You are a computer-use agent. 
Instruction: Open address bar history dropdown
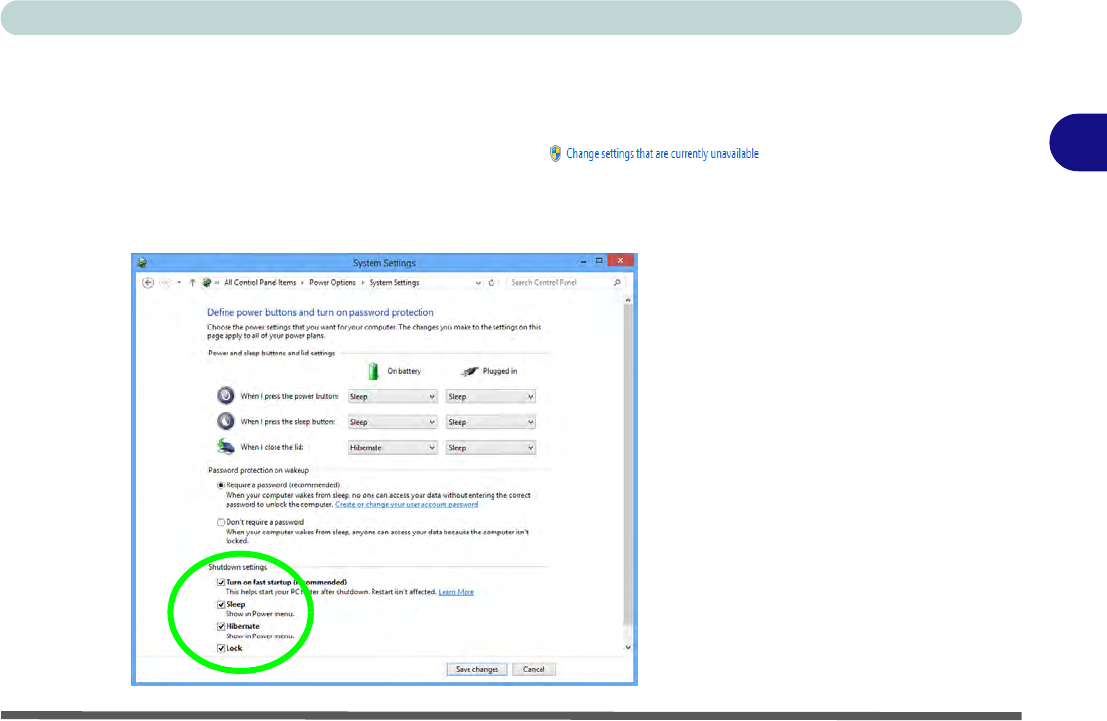[478, 282]
